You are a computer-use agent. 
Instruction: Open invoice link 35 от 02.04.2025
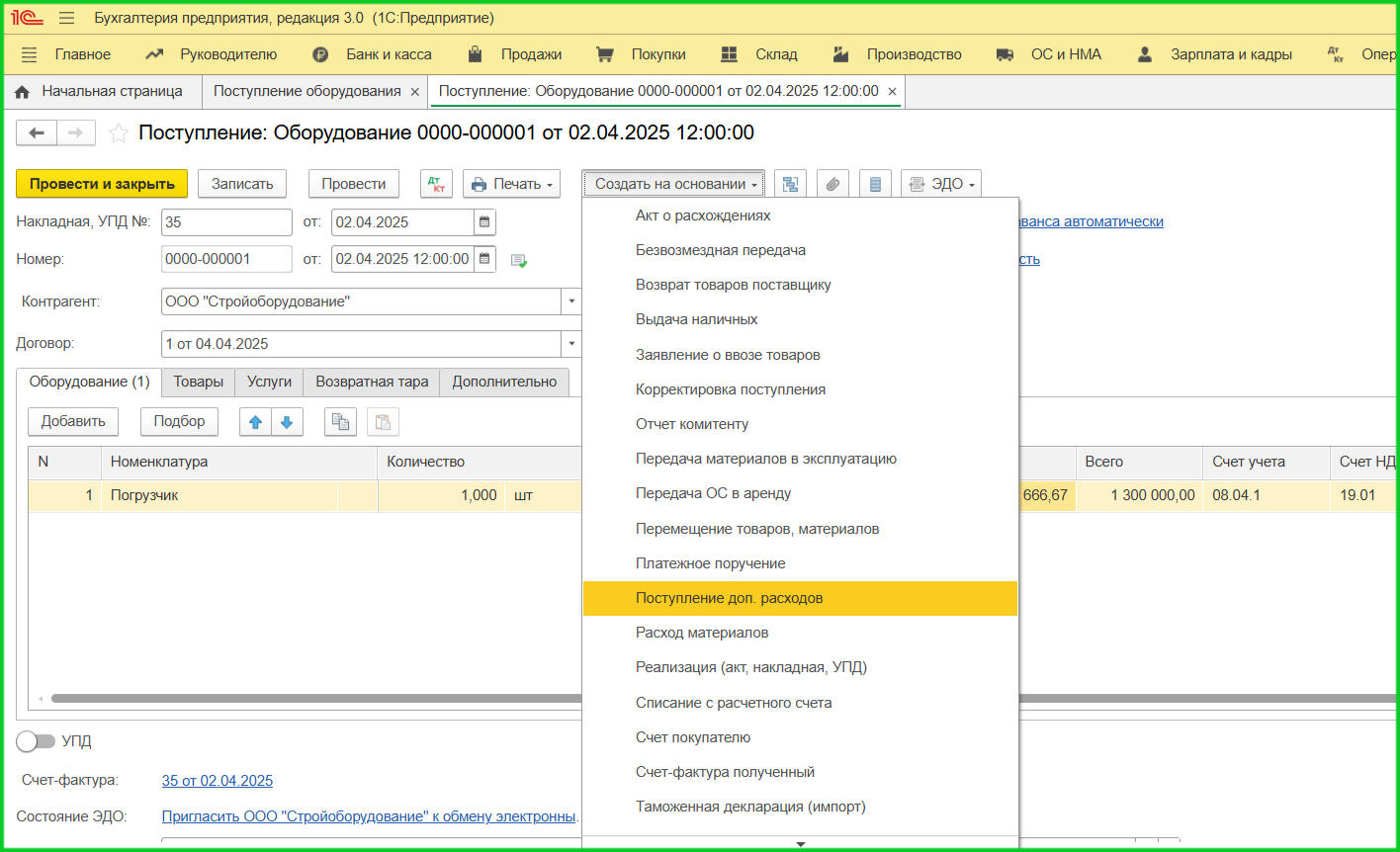coord(217,781)
